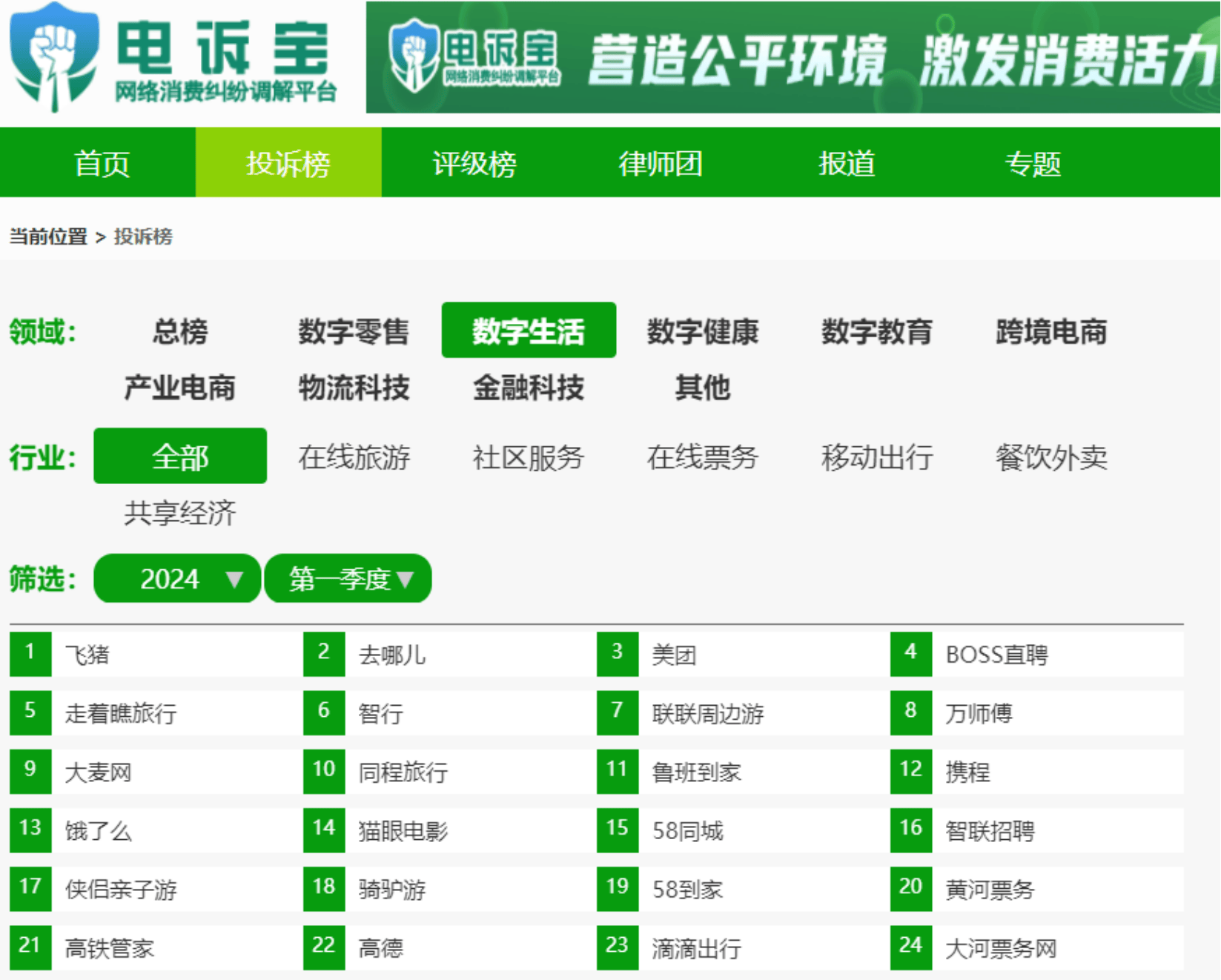The height and width of the screenshot is (980, 1221).
Task: Click the 电诉宝 shield logo icon
Action: click(x=54, y=57)
